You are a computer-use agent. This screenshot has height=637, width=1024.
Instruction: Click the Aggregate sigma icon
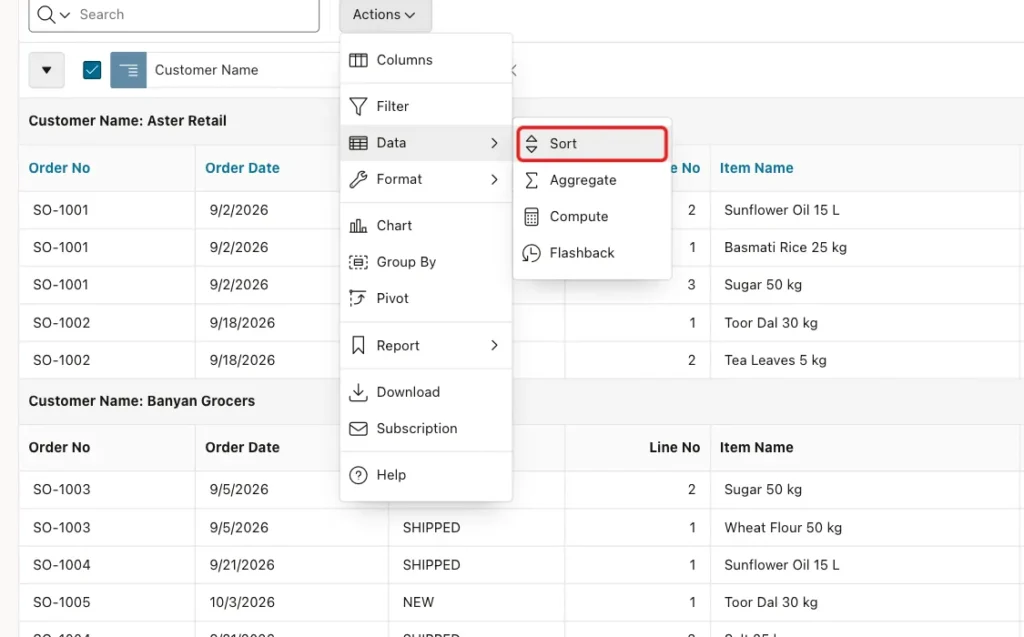click(x=532, y=180)
